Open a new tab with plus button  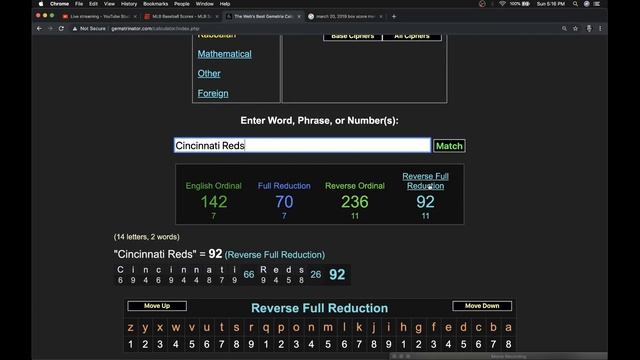pos(394,16)
